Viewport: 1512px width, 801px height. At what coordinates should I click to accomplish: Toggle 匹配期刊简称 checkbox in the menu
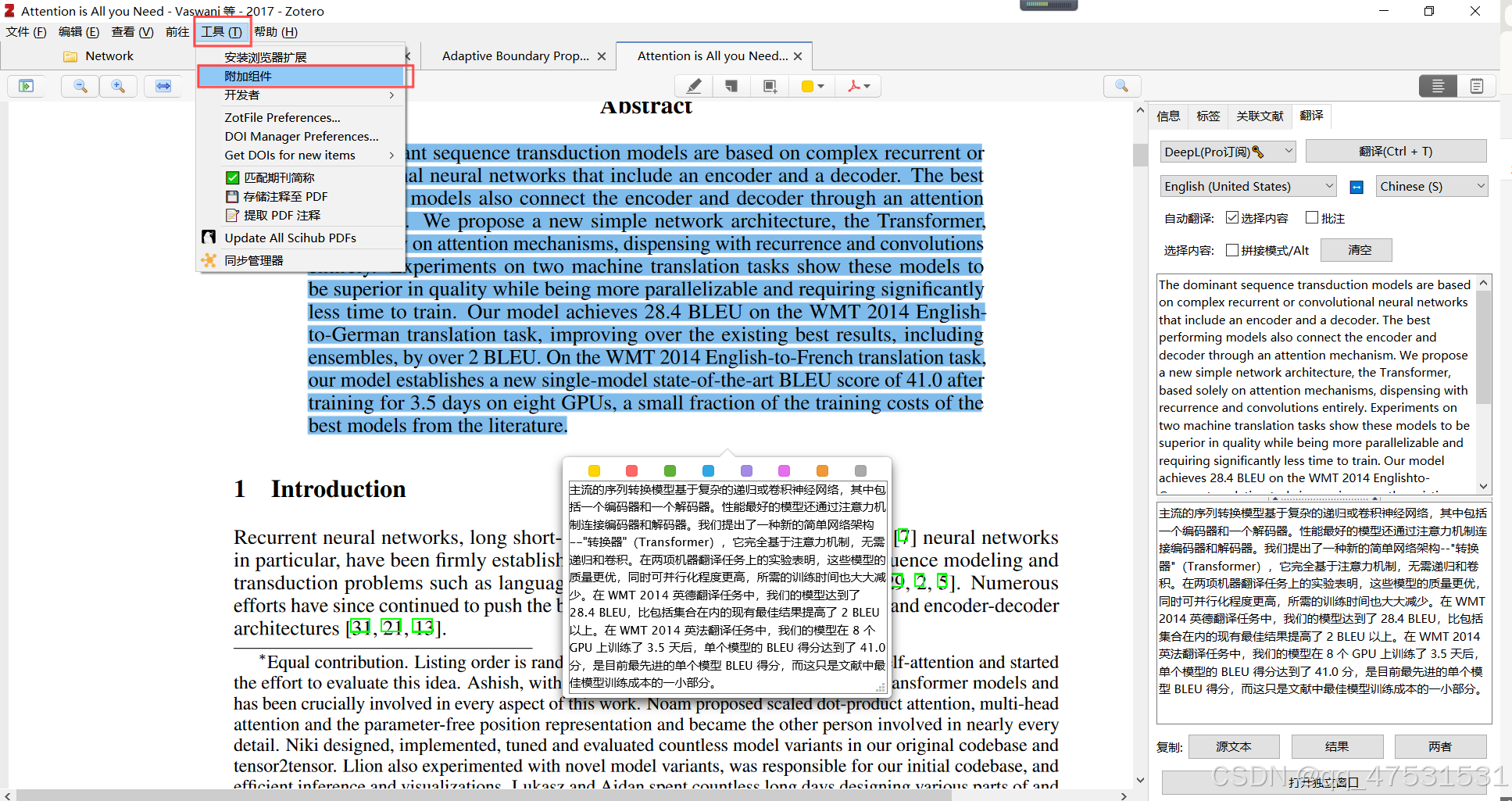232,178
